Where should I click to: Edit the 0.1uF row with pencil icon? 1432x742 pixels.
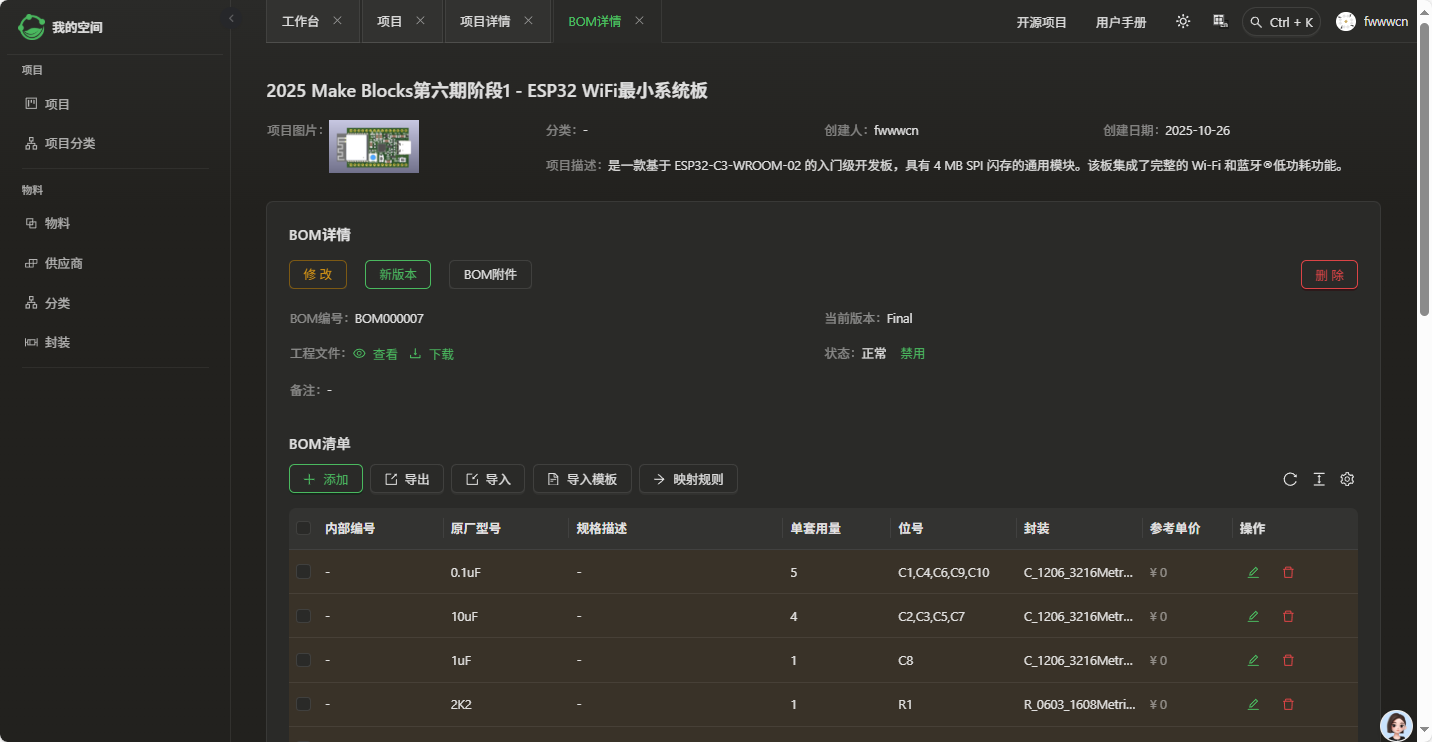pos(1253,572)
